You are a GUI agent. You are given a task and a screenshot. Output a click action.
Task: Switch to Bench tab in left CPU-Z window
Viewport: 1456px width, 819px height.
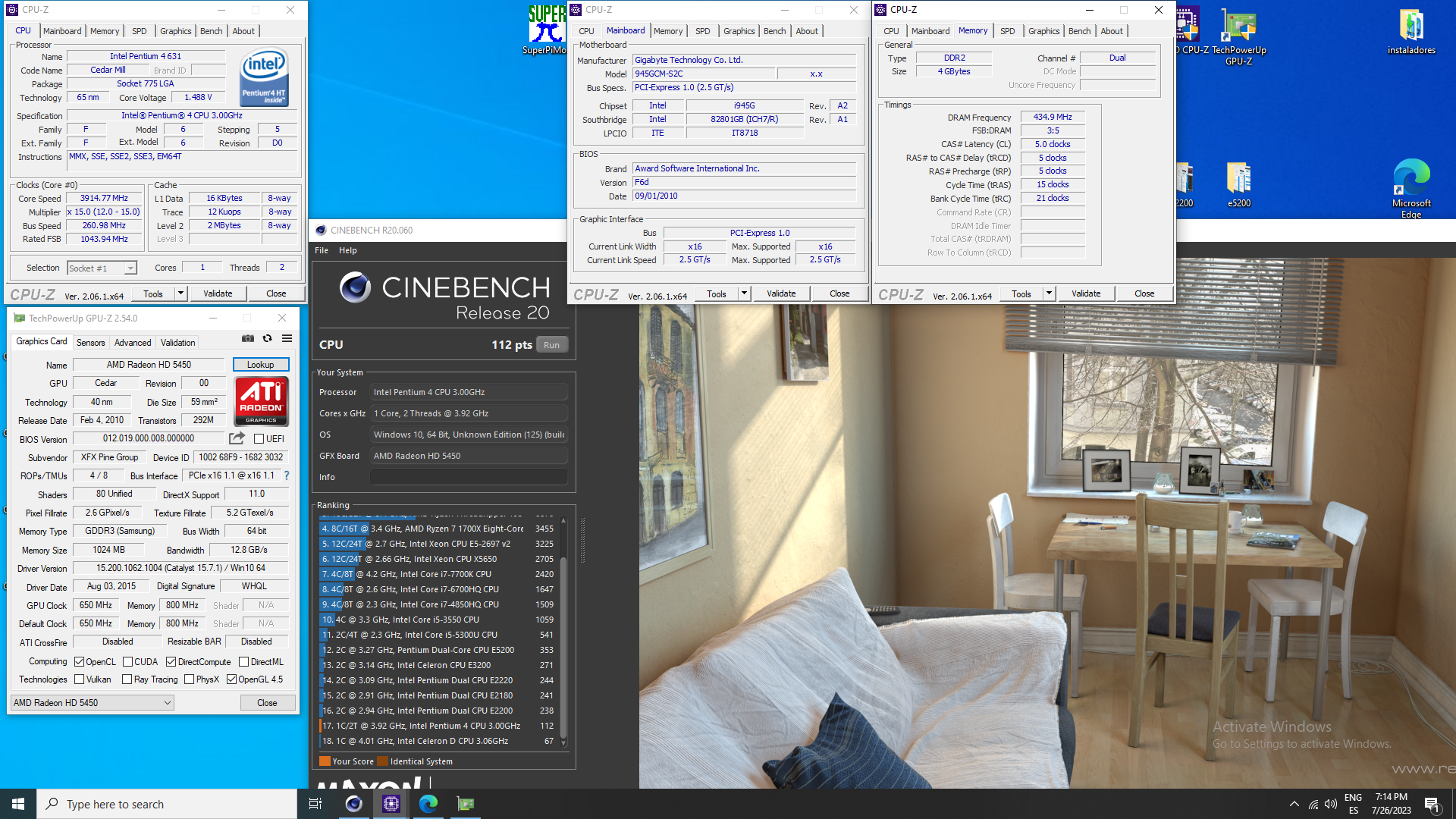(x=211, y=31)
